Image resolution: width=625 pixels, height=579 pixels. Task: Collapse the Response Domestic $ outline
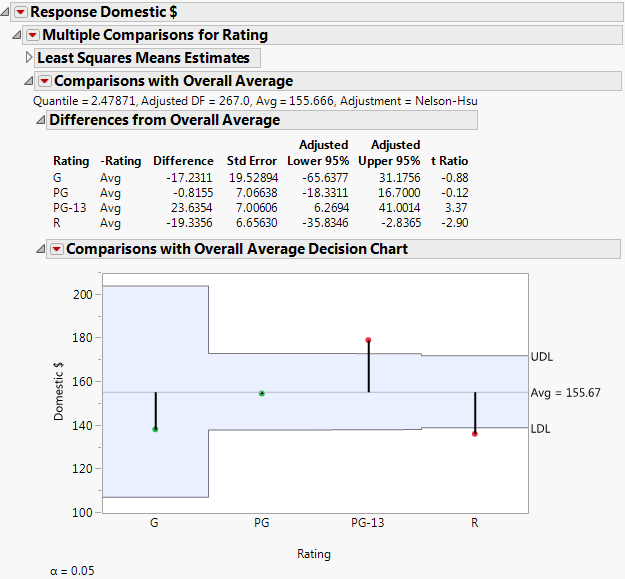pyautogui.click(x=6, y=12)
